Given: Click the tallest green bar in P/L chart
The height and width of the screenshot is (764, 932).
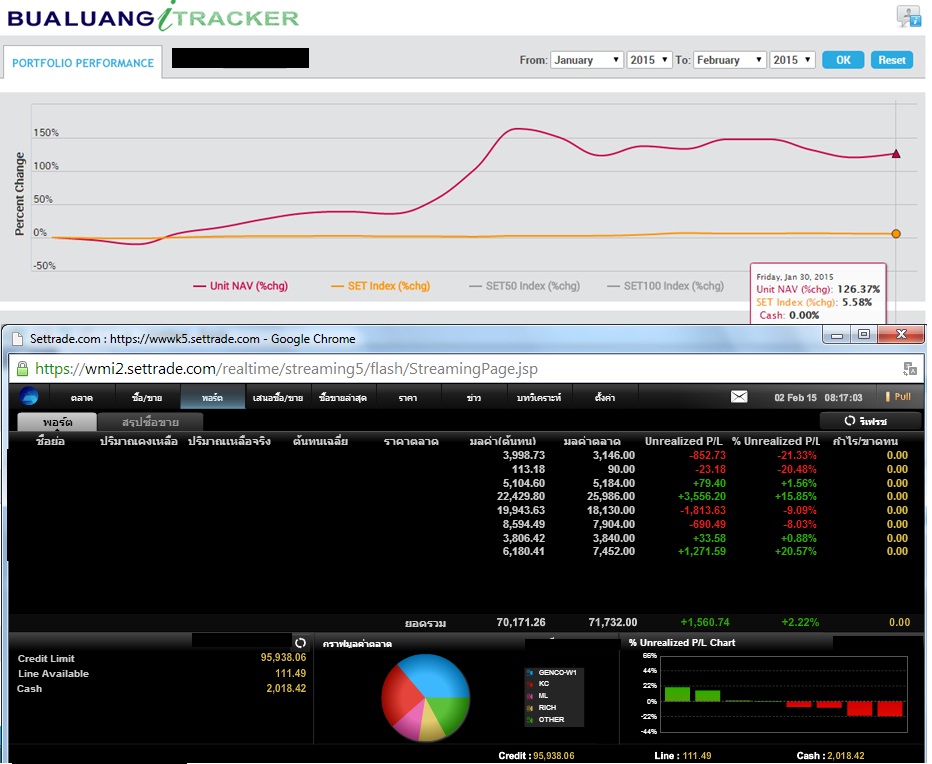Looking at the screenshot, I should pyautogui.click(x=677, y=694).
